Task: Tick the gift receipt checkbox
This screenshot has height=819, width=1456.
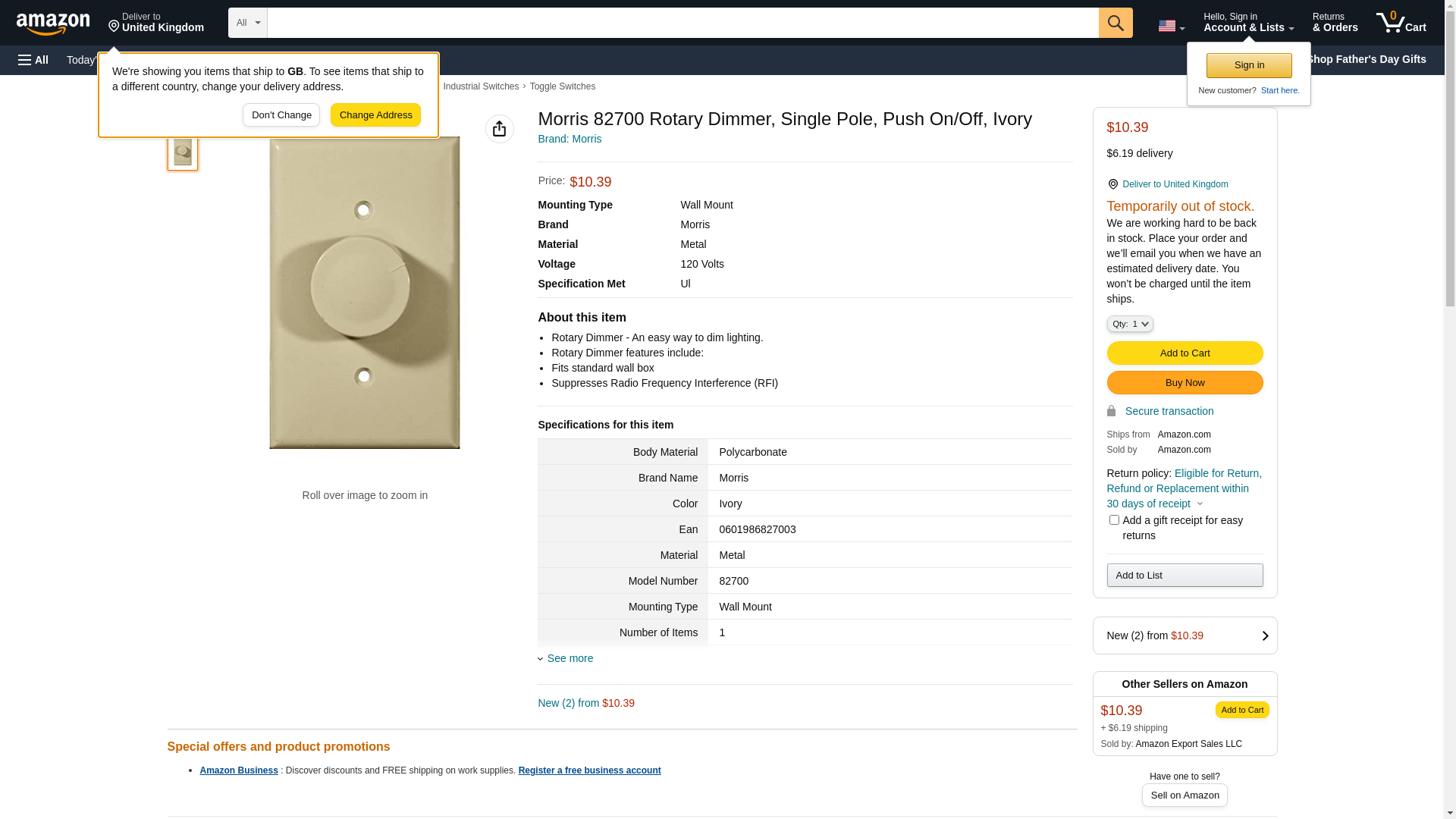Action: pyautogui.click(x=1114, y=520)
